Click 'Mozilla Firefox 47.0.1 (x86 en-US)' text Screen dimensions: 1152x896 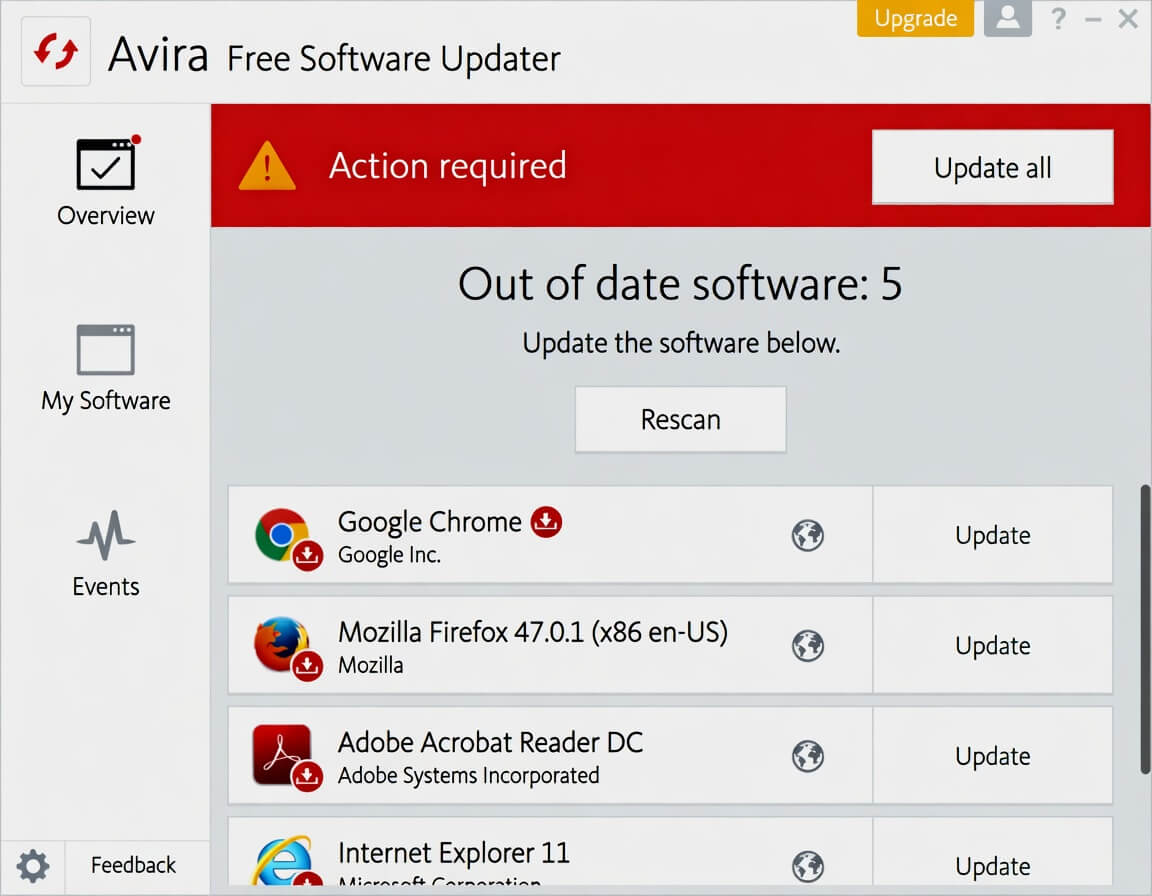533,632
